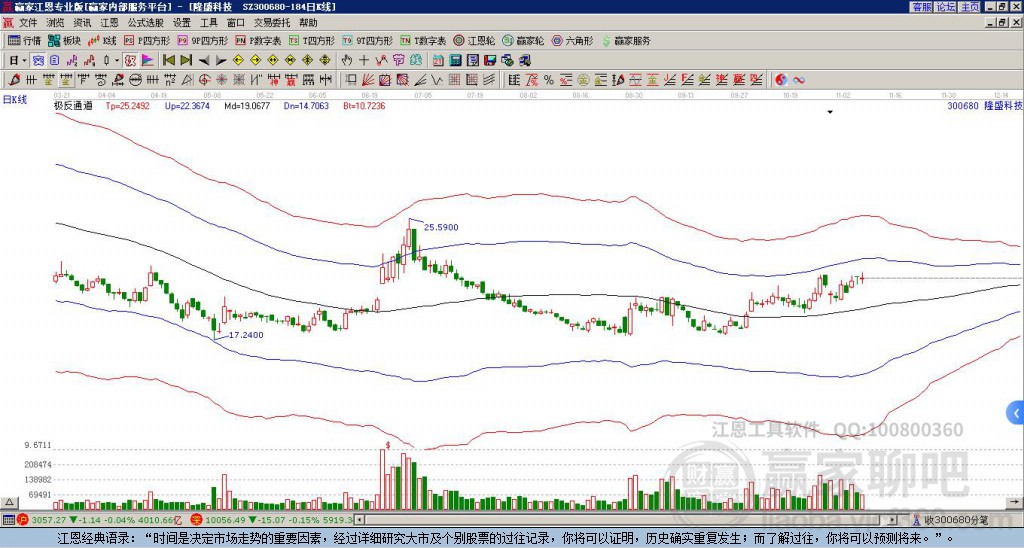Viewport: 1024px width, 548px height.
Task: Open T数字表 tool
Action: tap(423, 40)
